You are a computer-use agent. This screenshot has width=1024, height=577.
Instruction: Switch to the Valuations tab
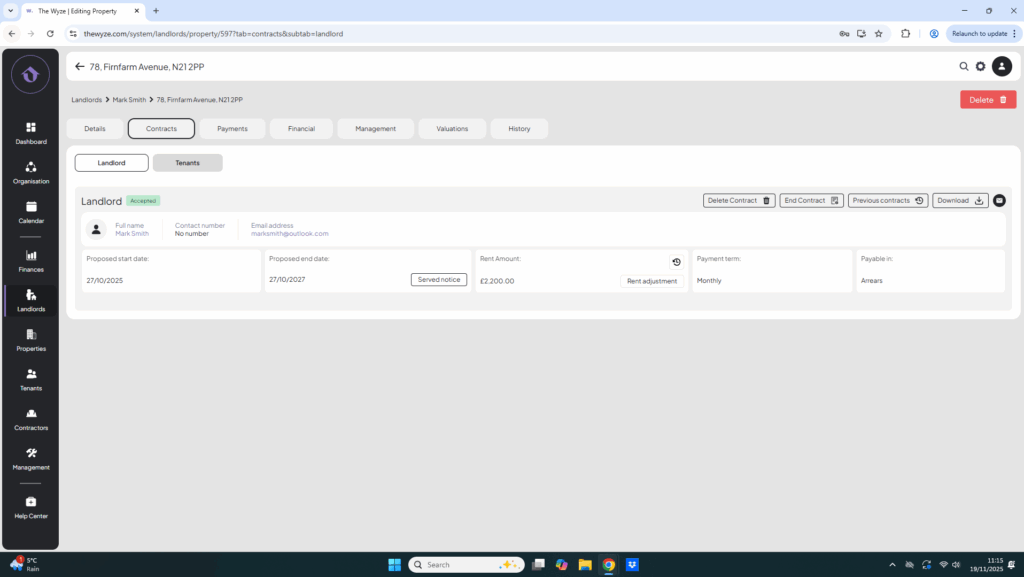pos(452,129)
